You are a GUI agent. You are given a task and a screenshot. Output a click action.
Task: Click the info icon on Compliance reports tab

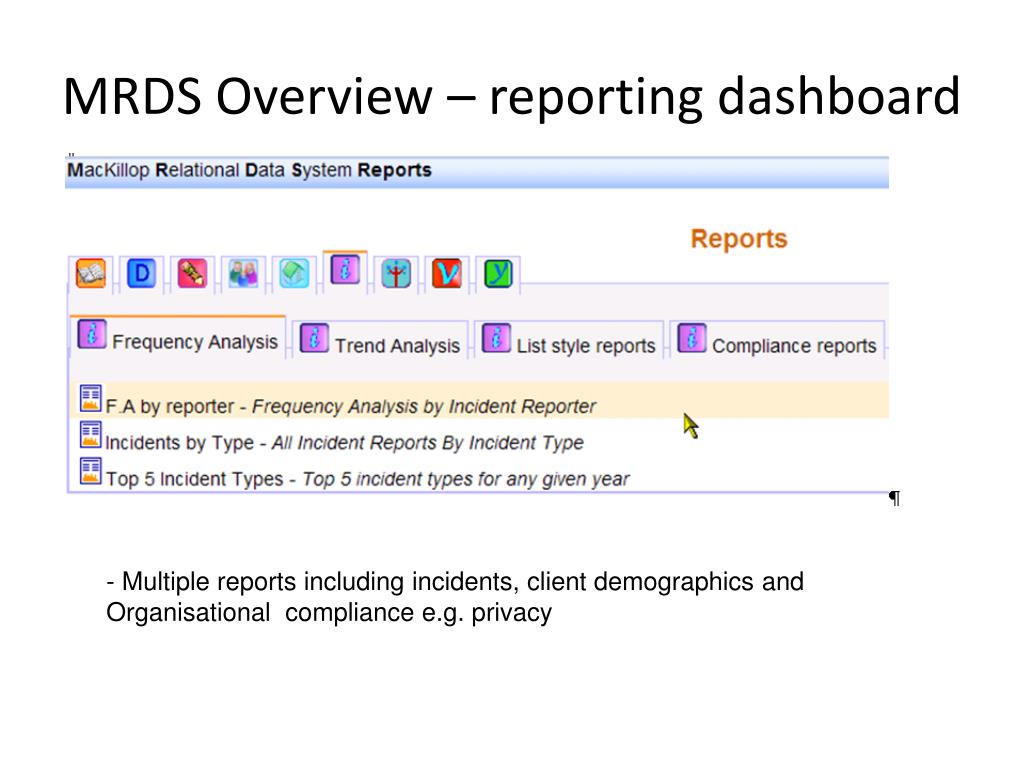tap(692, 338)
